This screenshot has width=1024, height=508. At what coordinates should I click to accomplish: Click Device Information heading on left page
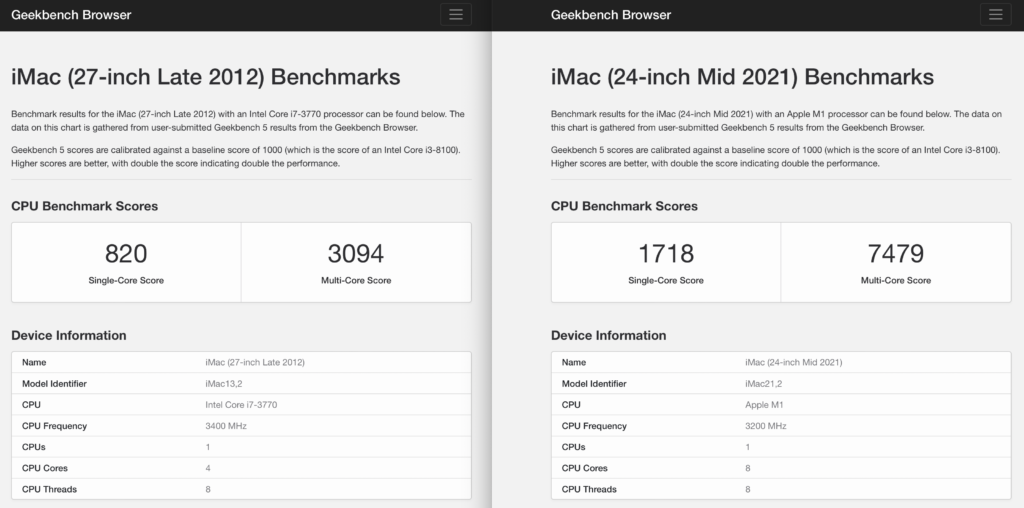[68, 335]
